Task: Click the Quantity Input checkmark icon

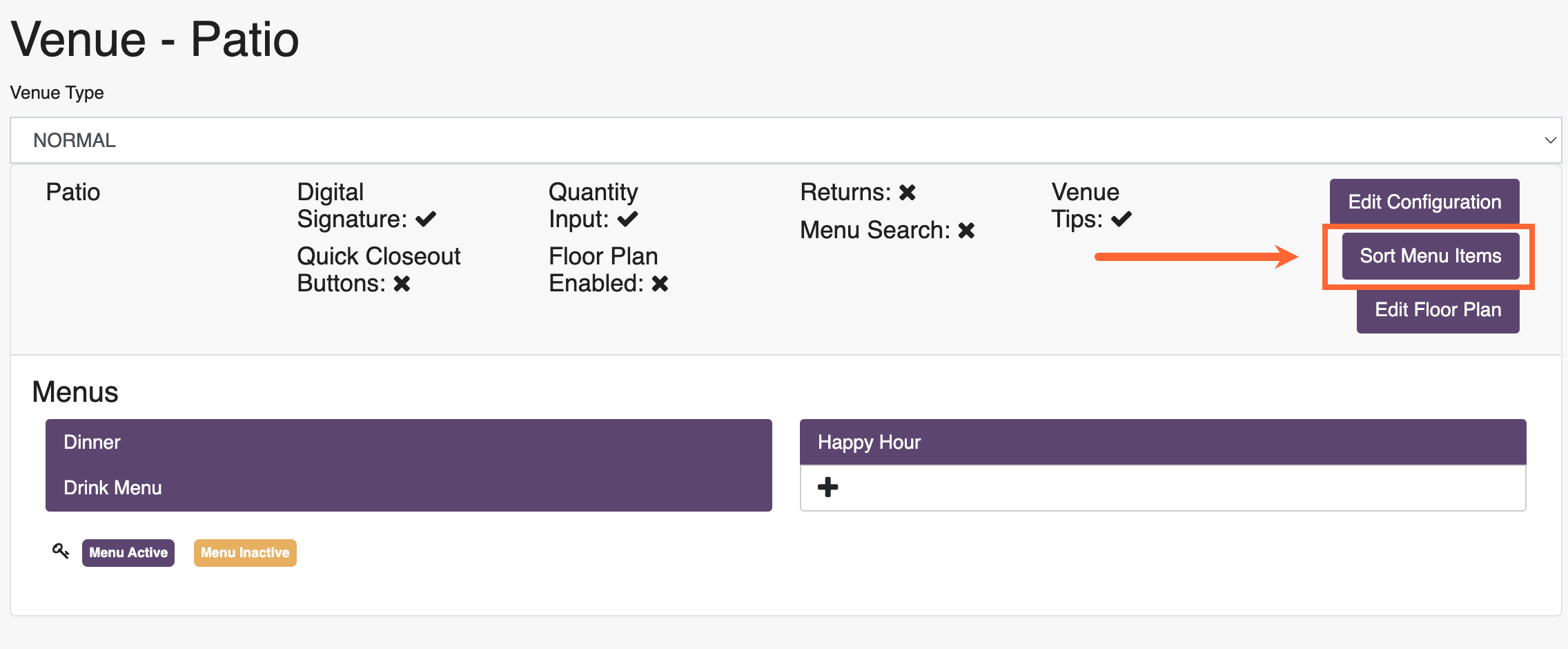Action: (627, 220)
